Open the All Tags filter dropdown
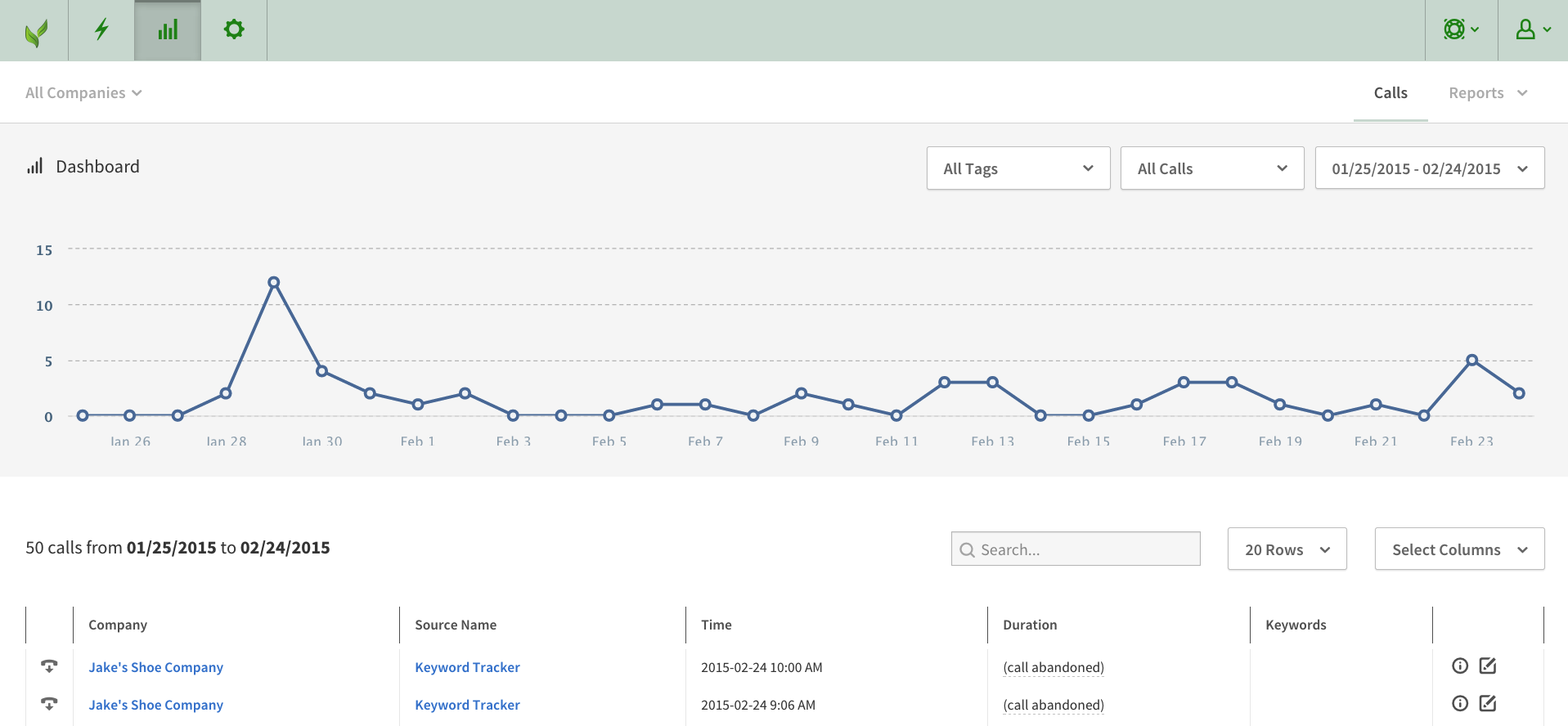 [1018, 168]
